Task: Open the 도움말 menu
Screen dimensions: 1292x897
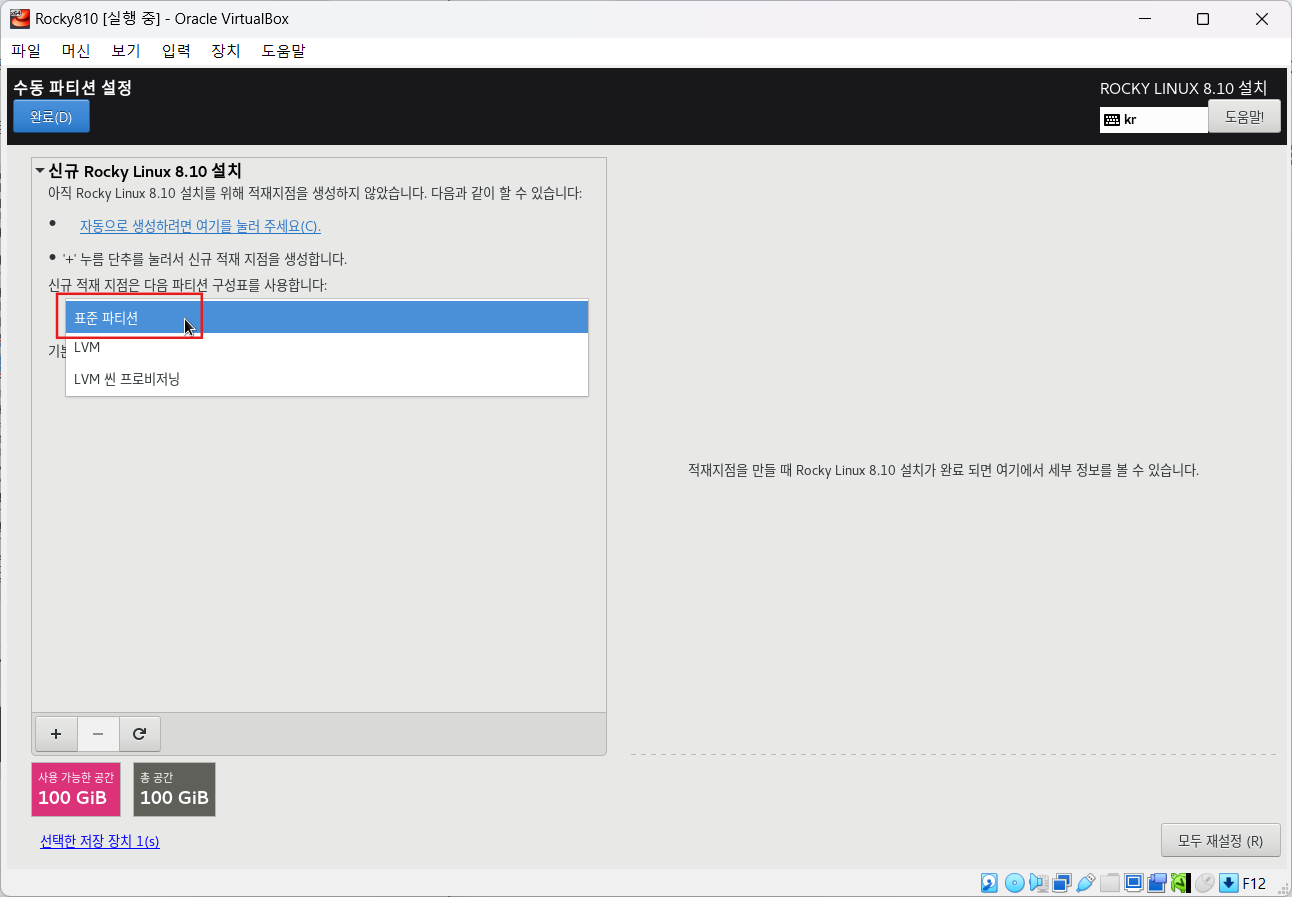Action: (283, 51)
